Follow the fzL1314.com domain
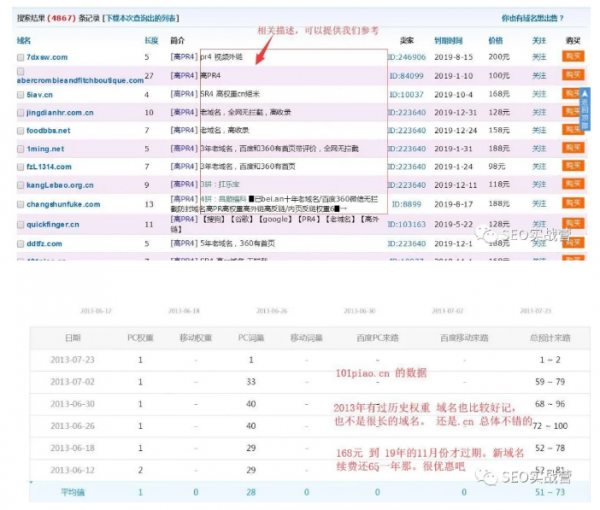The height and width of the screenshot is (510, 600). 539,166
